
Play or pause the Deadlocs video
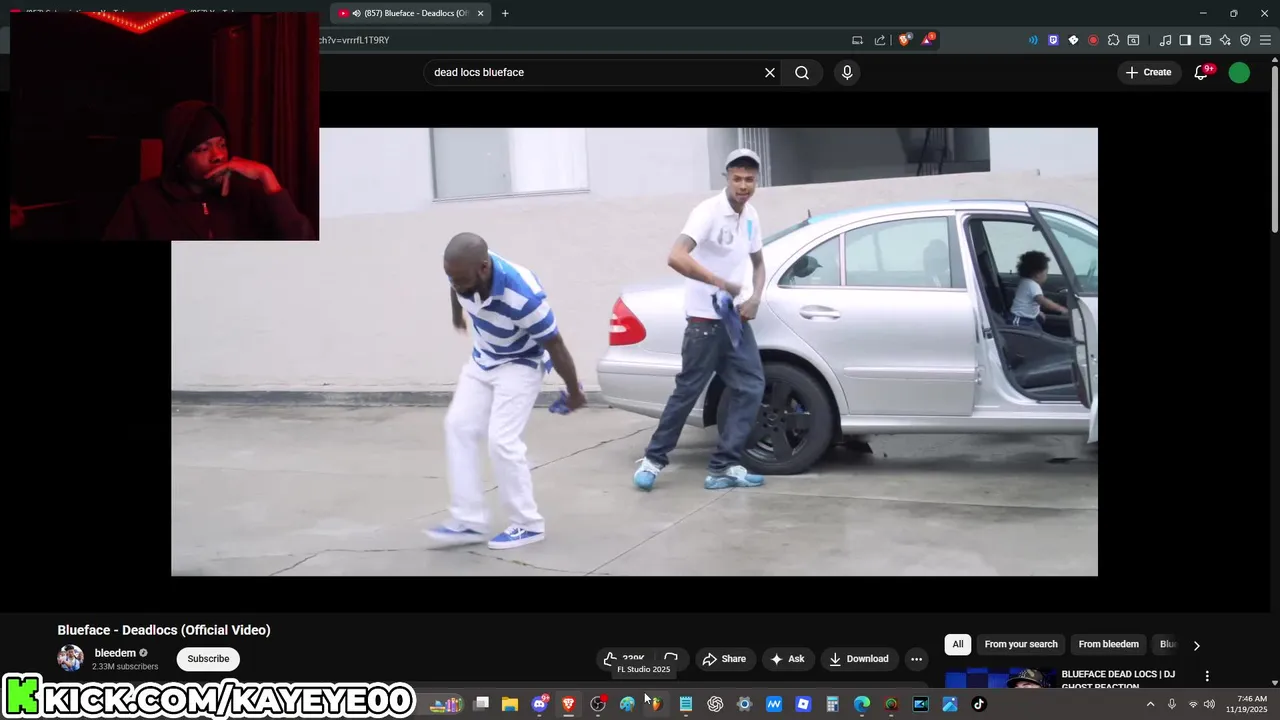[634, 351]
